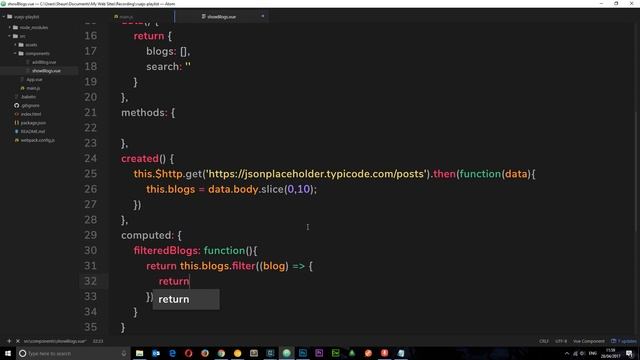Click the file path in status bar
Screen dimensions: 640x360
(55, 341)
